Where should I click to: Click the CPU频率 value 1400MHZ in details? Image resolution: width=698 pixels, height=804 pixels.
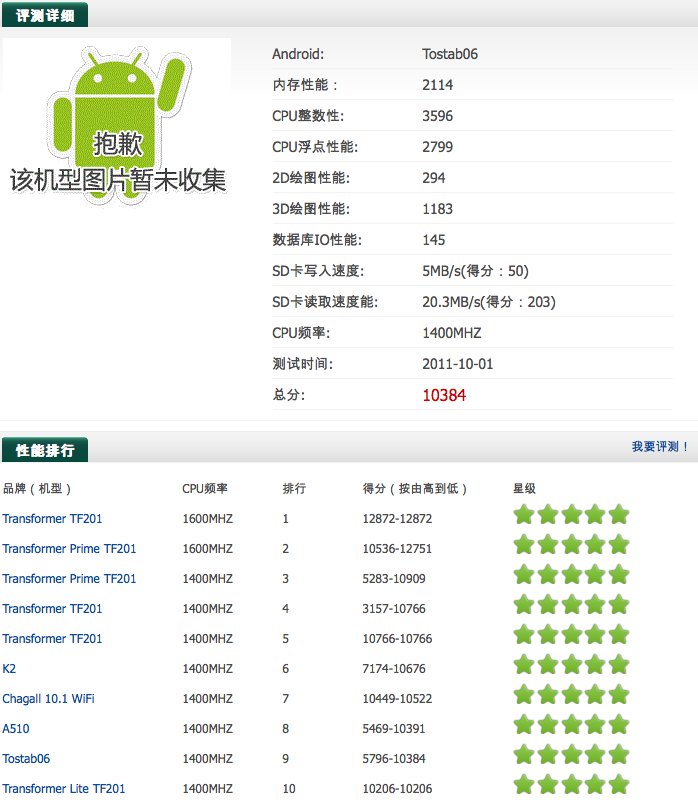click(452, 333)
